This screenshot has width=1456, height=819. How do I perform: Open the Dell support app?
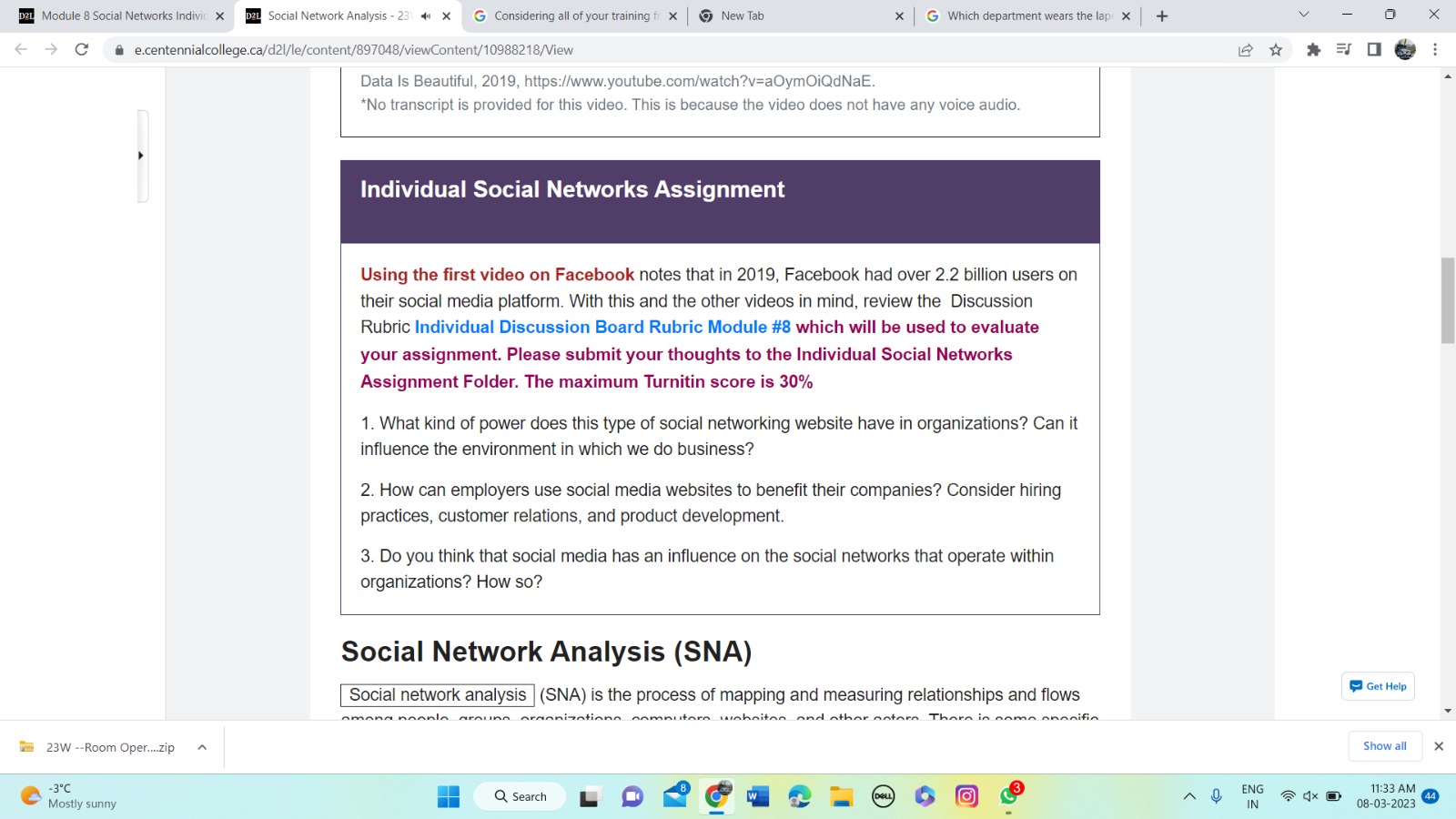pyautogui.click(x=882, y=796)
